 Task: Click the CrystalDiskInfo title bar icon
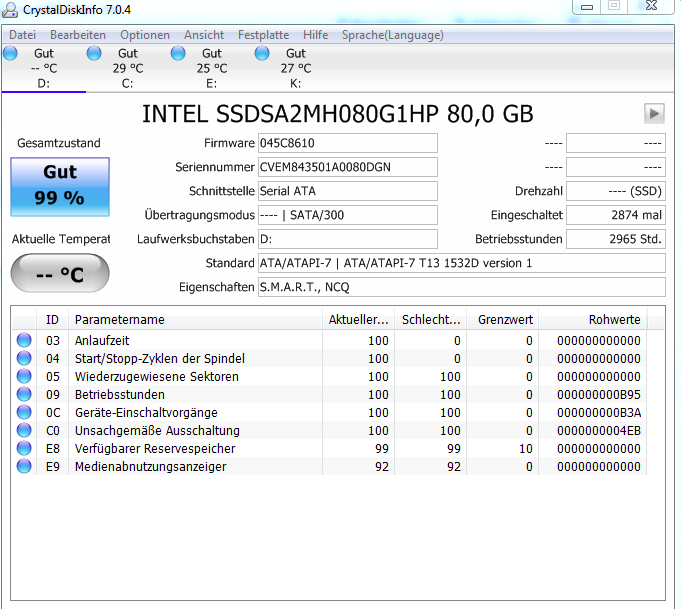(x=10, y=10)
